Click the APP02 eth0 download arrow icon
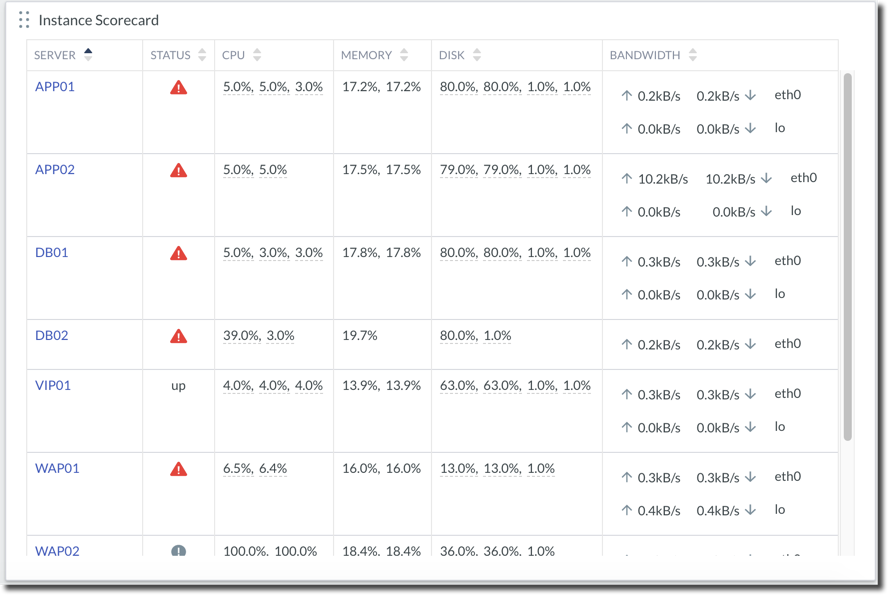This screenshot has width=888, height=595. pos(766,179)
